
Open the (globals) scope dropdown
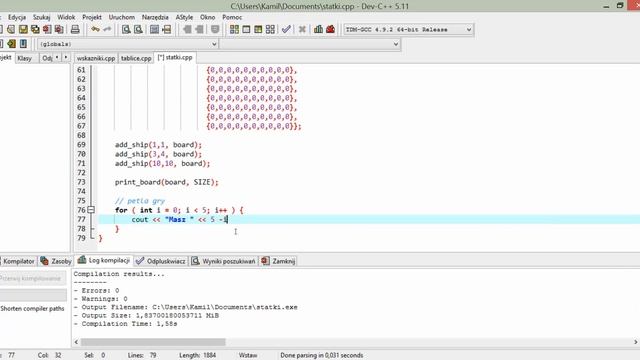[128, 44]
